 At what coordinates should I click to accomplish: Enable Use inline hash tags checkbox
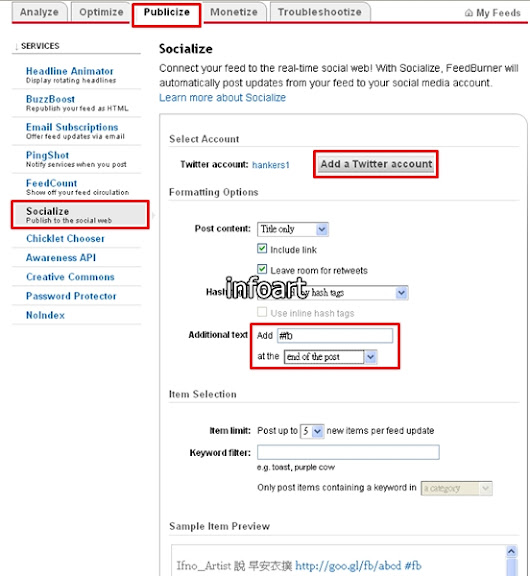point(262,312)
